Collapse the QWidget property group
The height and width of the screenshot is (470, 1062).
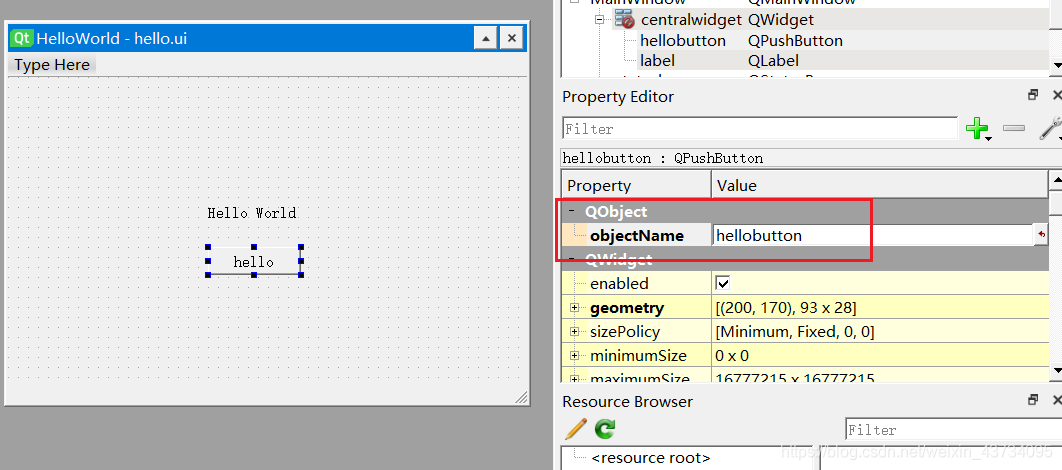point(572,259)
